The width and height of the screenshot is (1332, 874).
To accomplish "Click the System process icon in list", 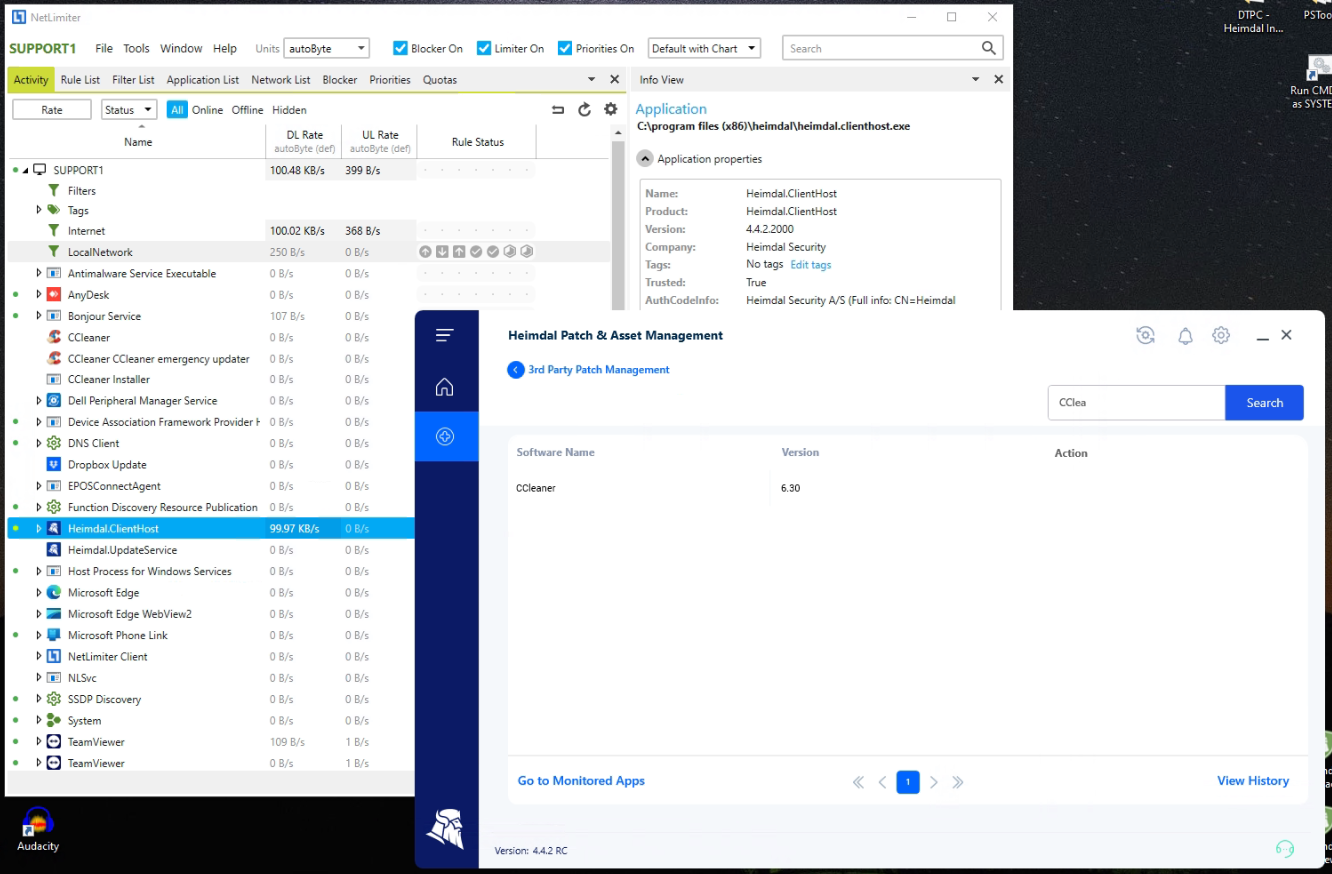I will click(54, 720).
